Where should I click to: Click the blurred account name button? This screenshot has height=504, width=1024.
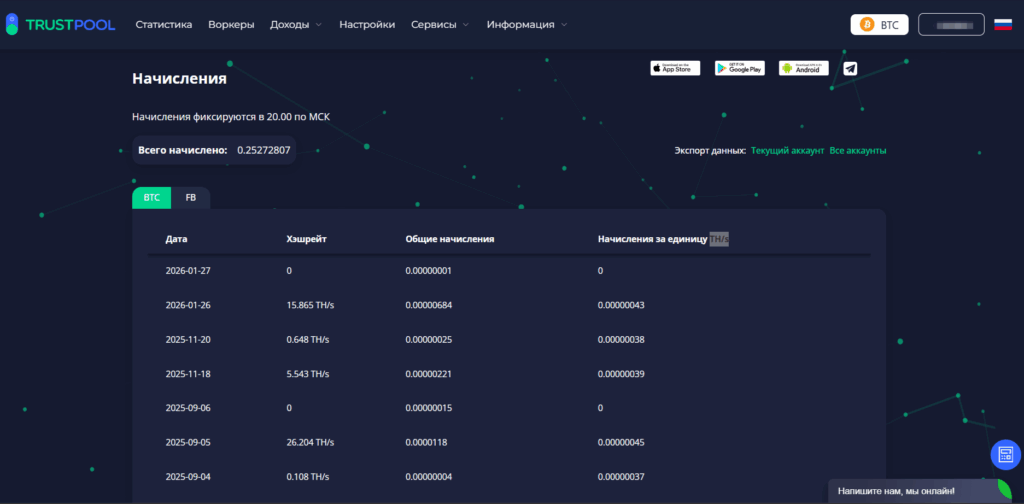951,24
